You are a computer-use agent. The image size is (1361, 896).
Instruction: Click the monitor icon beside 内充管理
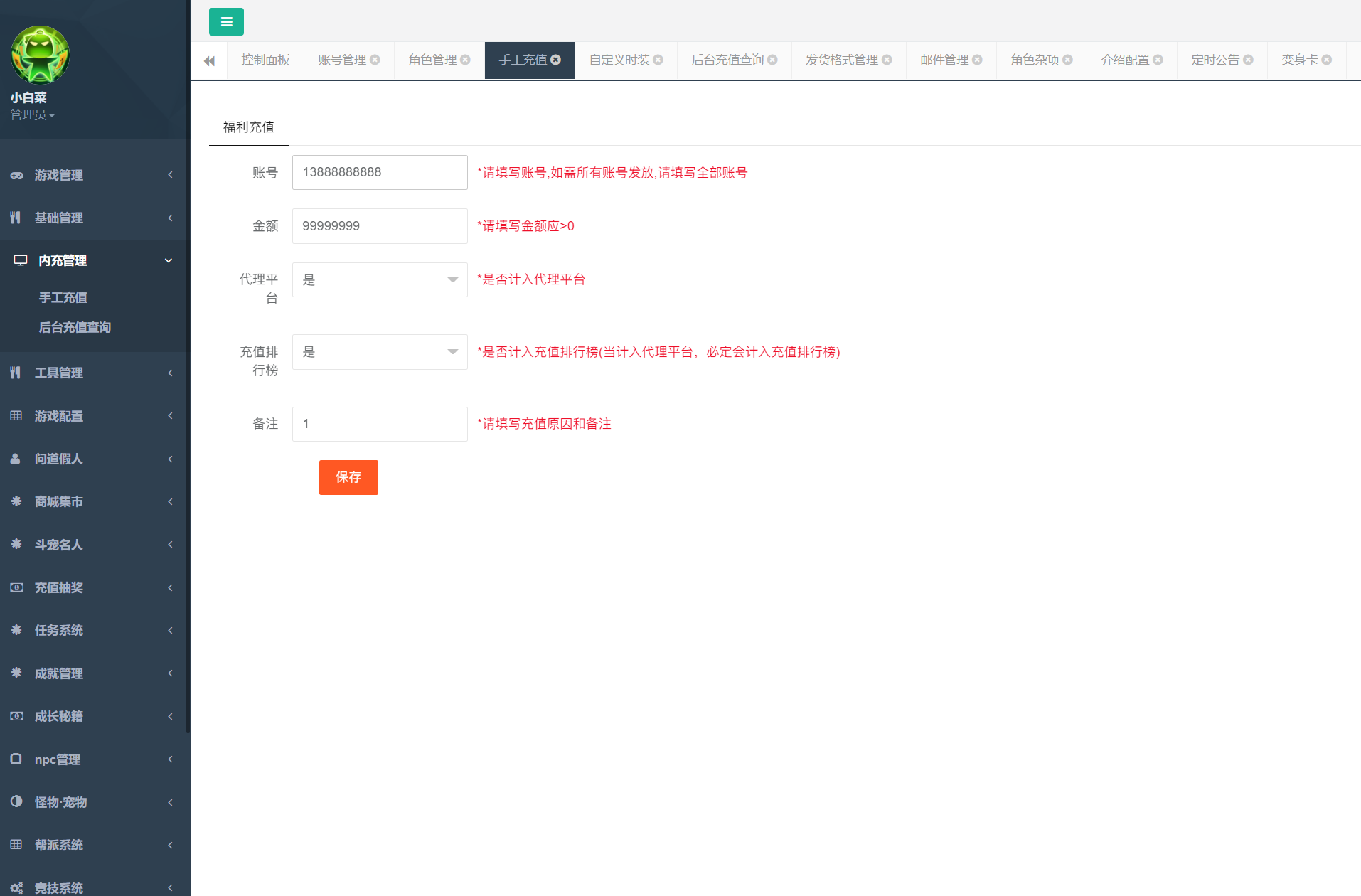click(21, 261)
